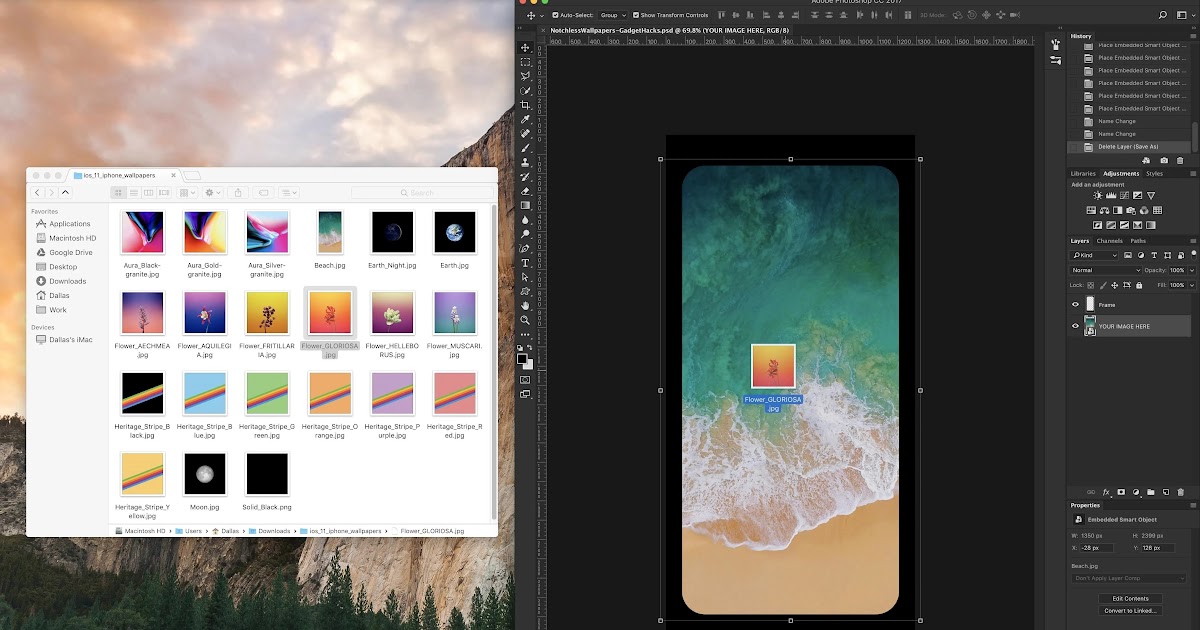Select the Clone Stamp tool

(x=526, y=162)
